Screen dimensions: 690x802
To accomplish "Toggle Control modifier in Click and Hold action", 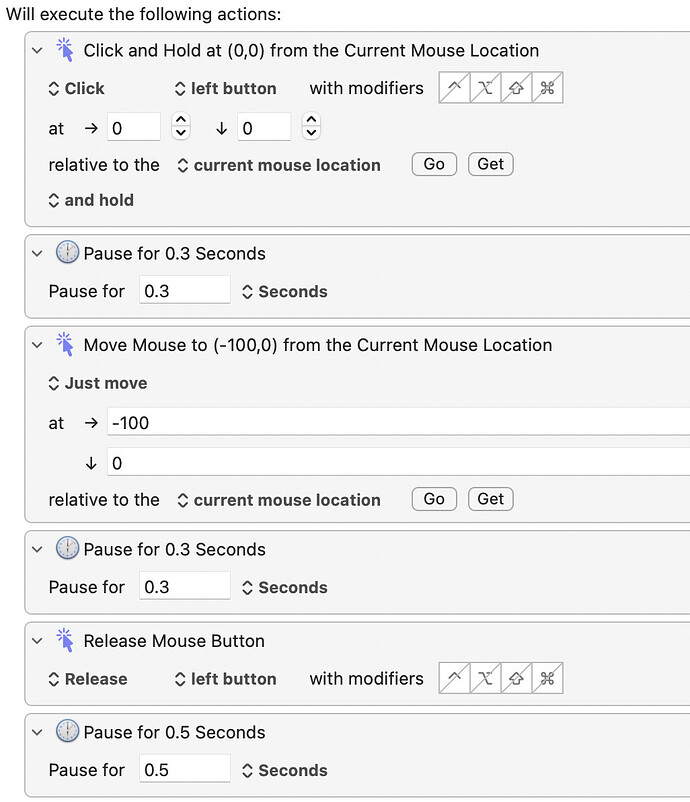I will [455, 88].
